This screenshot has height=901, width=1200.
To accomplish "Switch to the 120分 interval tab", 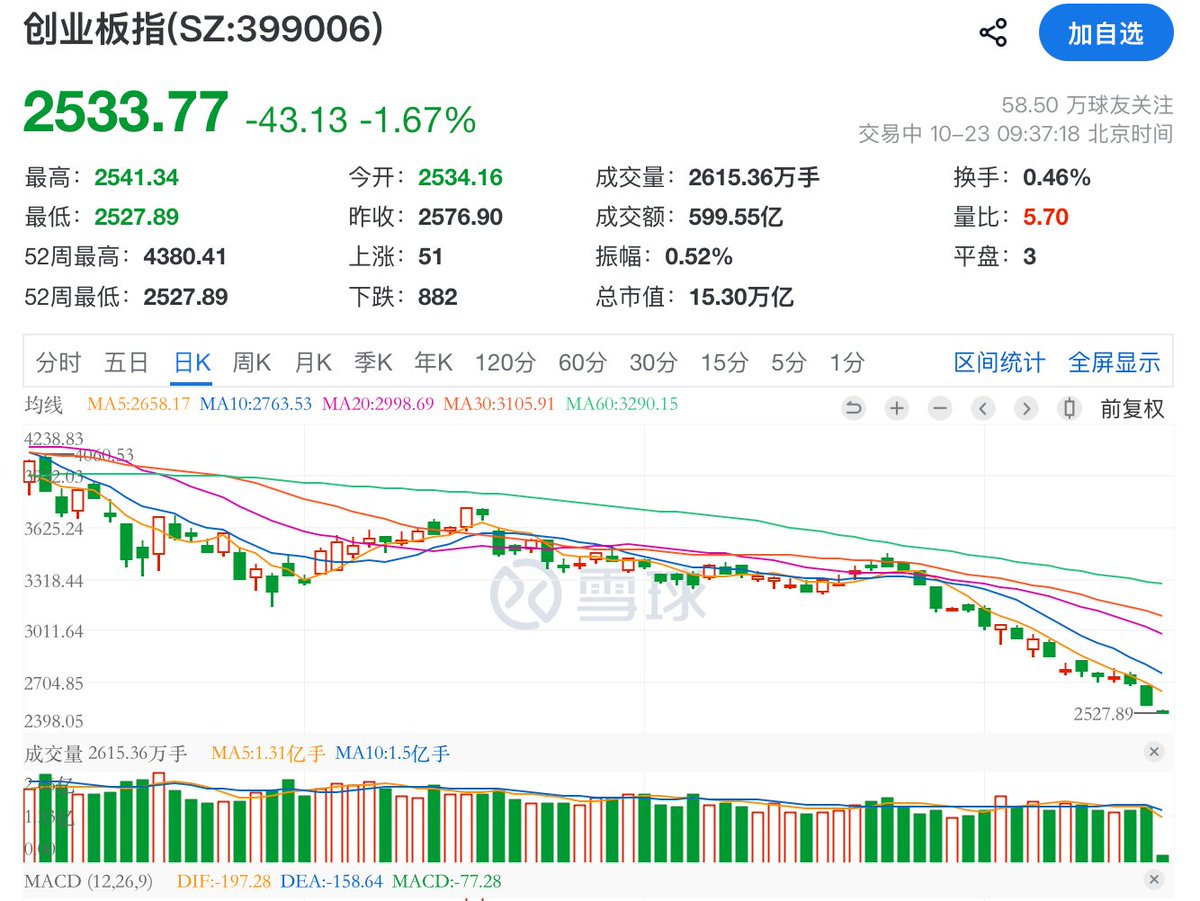I will (505, 362).
